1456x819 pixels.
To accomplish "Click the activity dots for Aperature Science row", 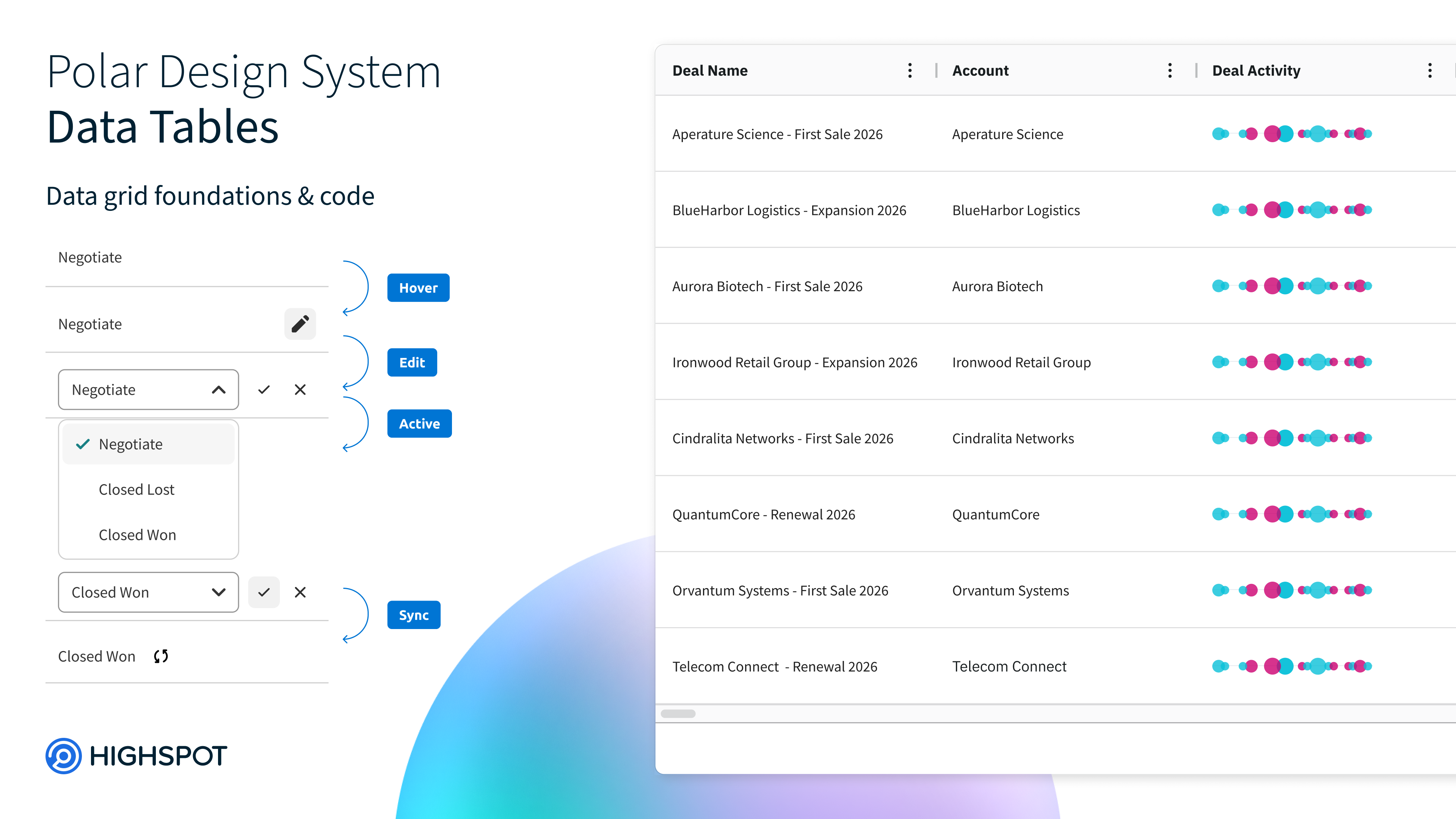I will point(1292,134).
